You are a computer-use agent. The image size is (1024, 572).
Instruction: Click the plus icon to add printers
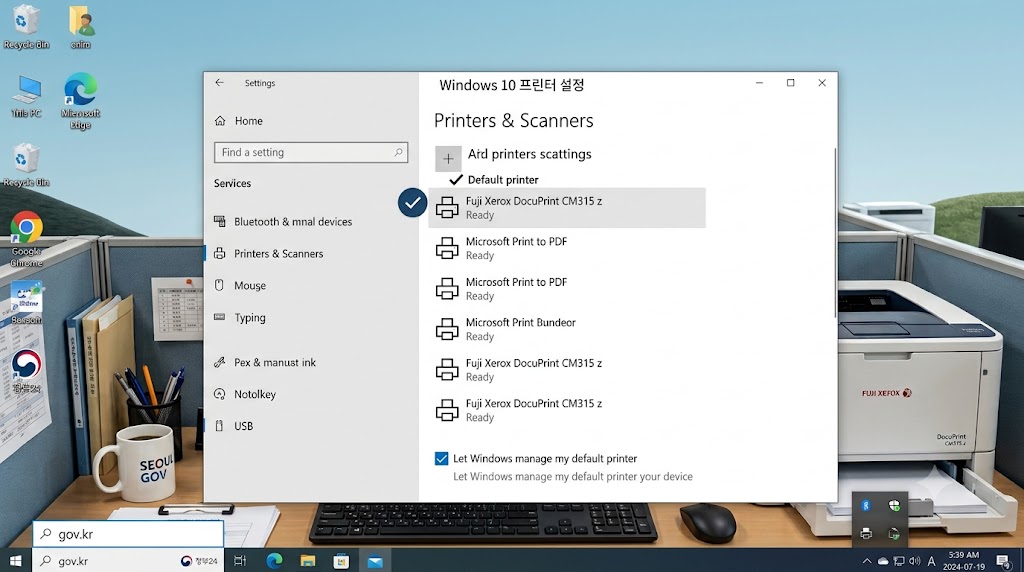point(448,159)
